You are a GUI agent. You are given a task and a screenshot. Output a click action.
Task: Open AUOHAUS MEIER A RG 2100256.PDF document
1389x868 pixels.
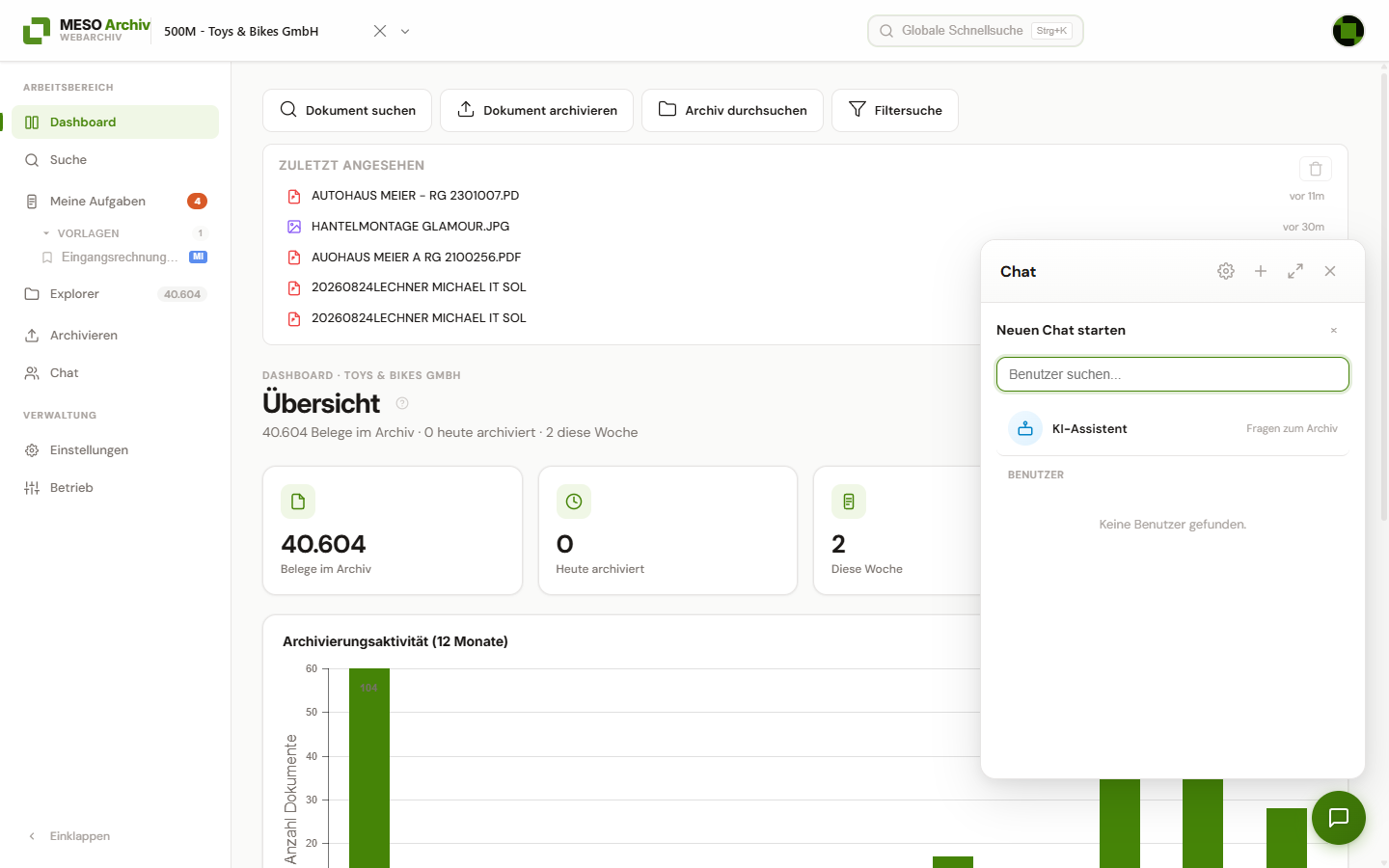(416, 258)
